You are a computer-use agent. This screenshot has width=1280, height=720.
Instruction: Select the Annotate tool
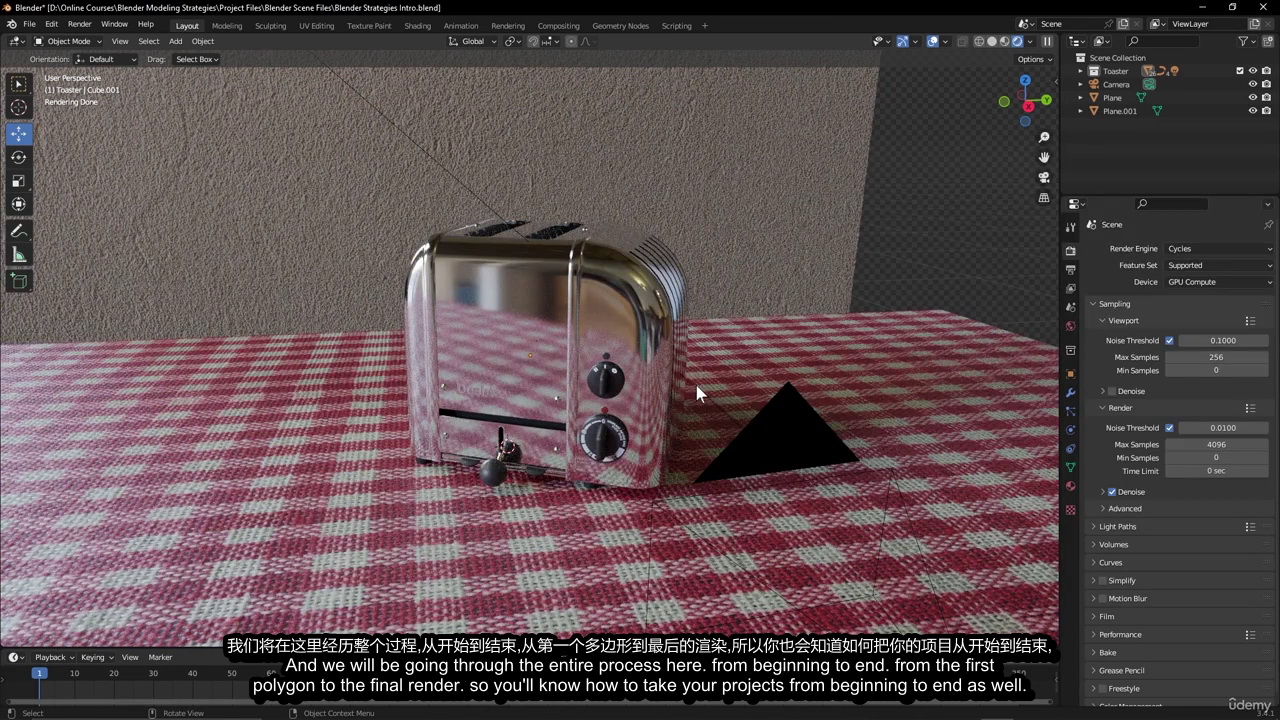pos(19,231)
